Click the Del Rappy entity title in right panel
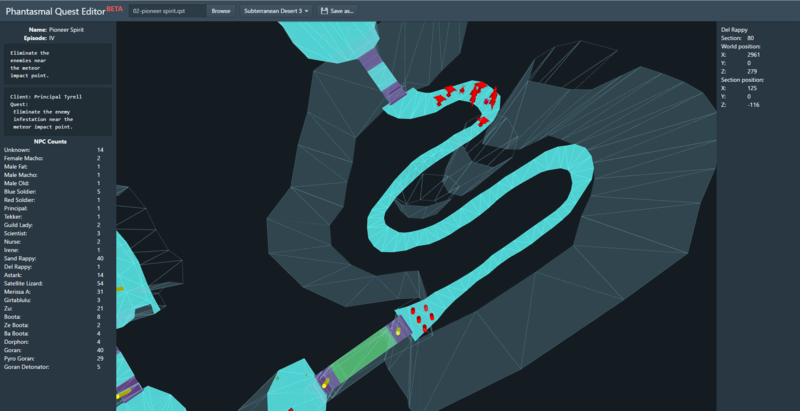The image size is (800, 411). click(734, 30)
